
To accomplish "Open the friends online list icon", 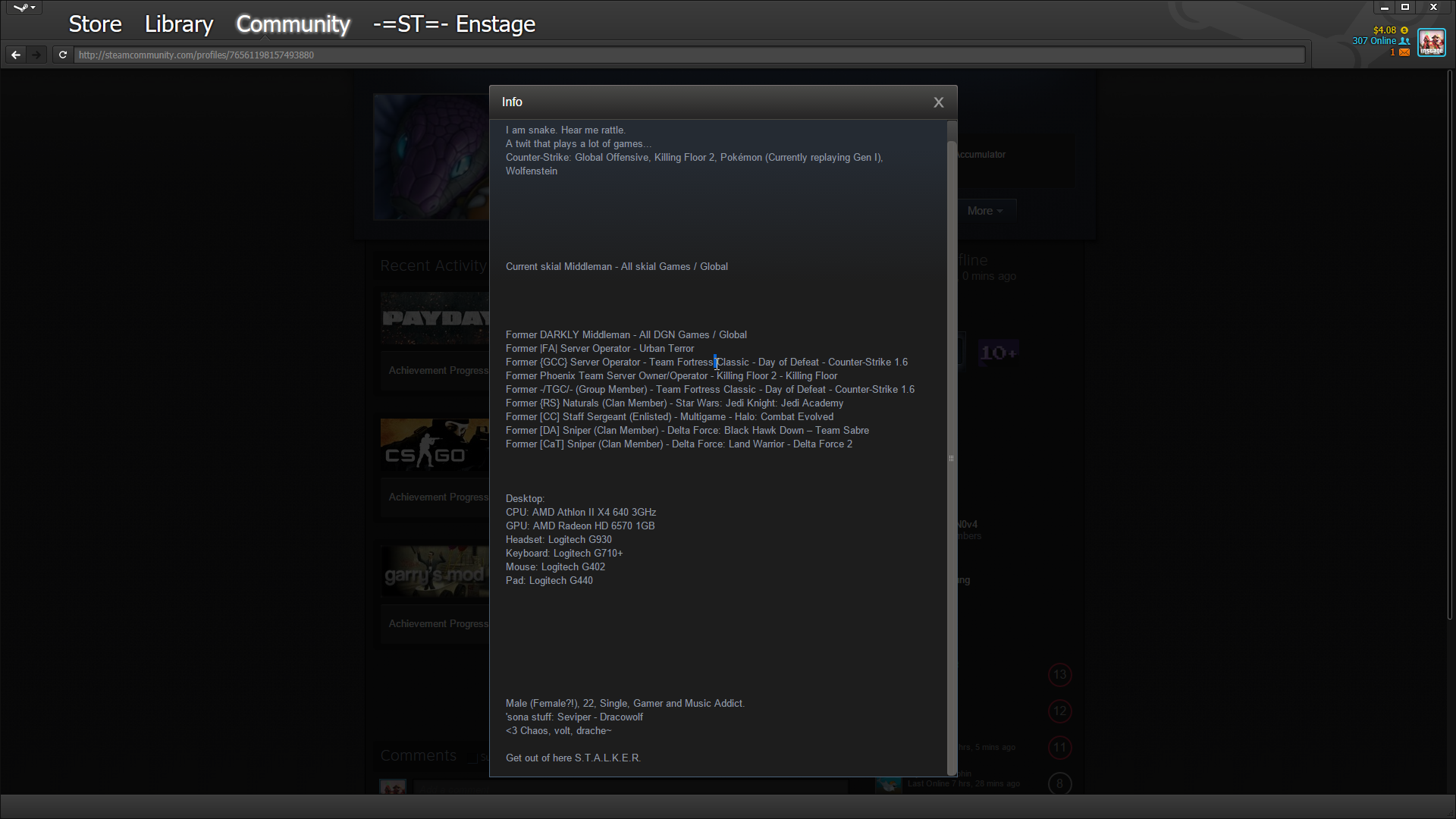I will tap(1404, 41).
